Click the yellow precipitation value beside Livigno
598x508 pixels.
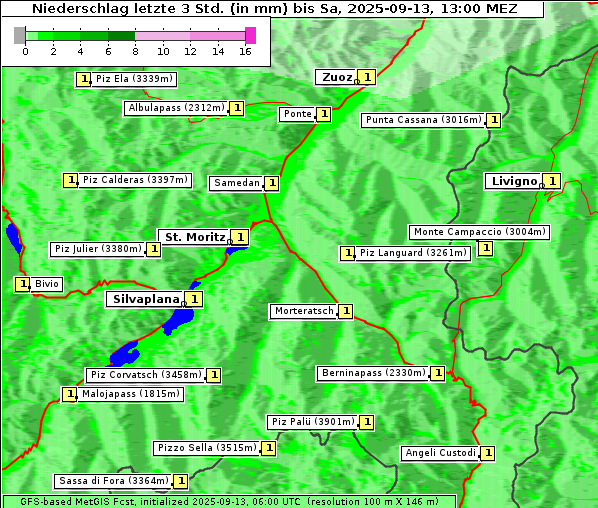pos(552,181)
